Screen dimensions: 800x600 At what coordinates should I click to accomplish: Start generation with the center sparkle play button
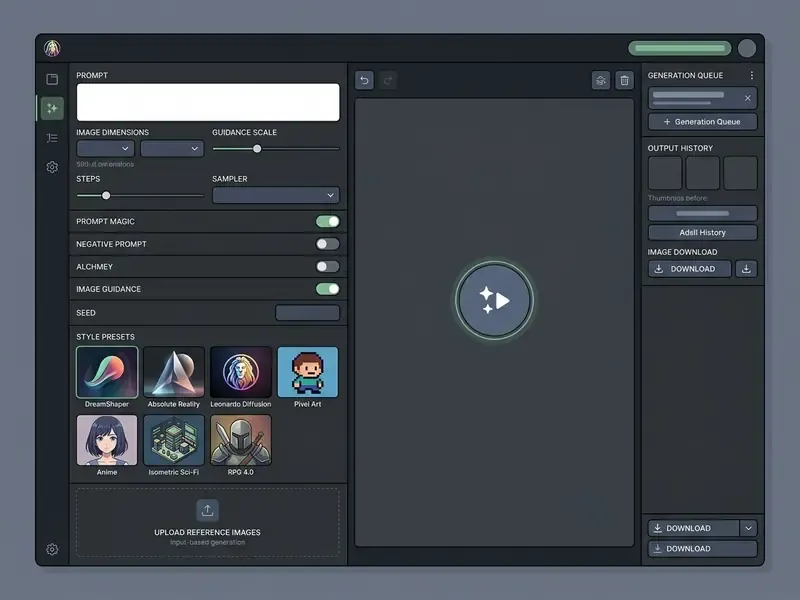pos(494,300)
